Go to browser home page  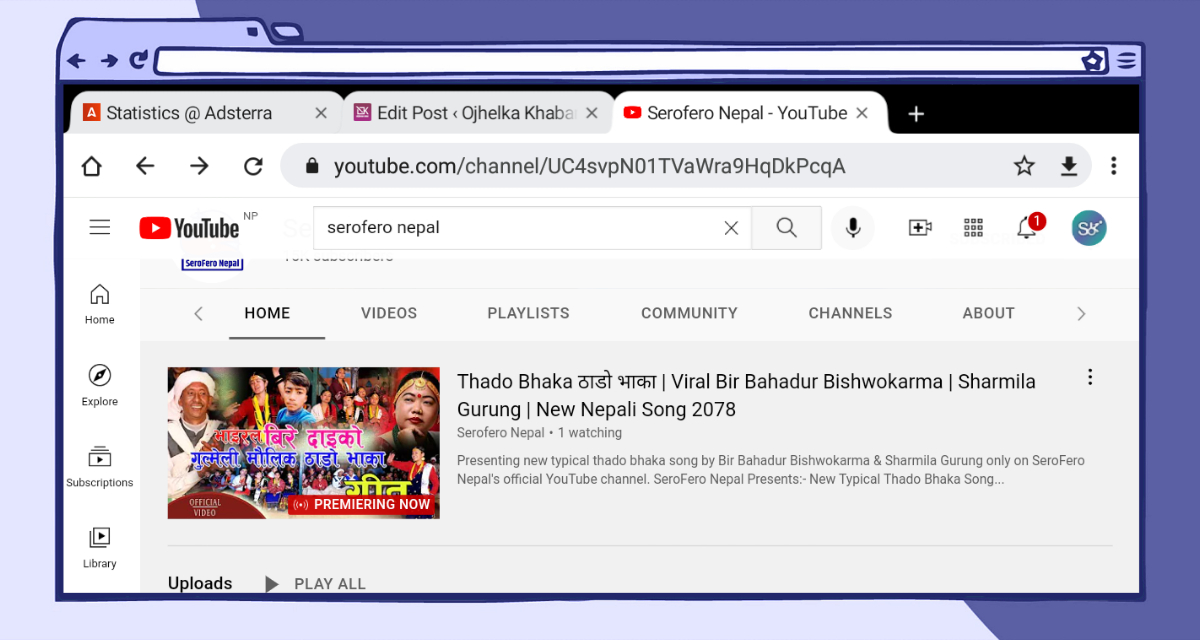tap(92, 166)
